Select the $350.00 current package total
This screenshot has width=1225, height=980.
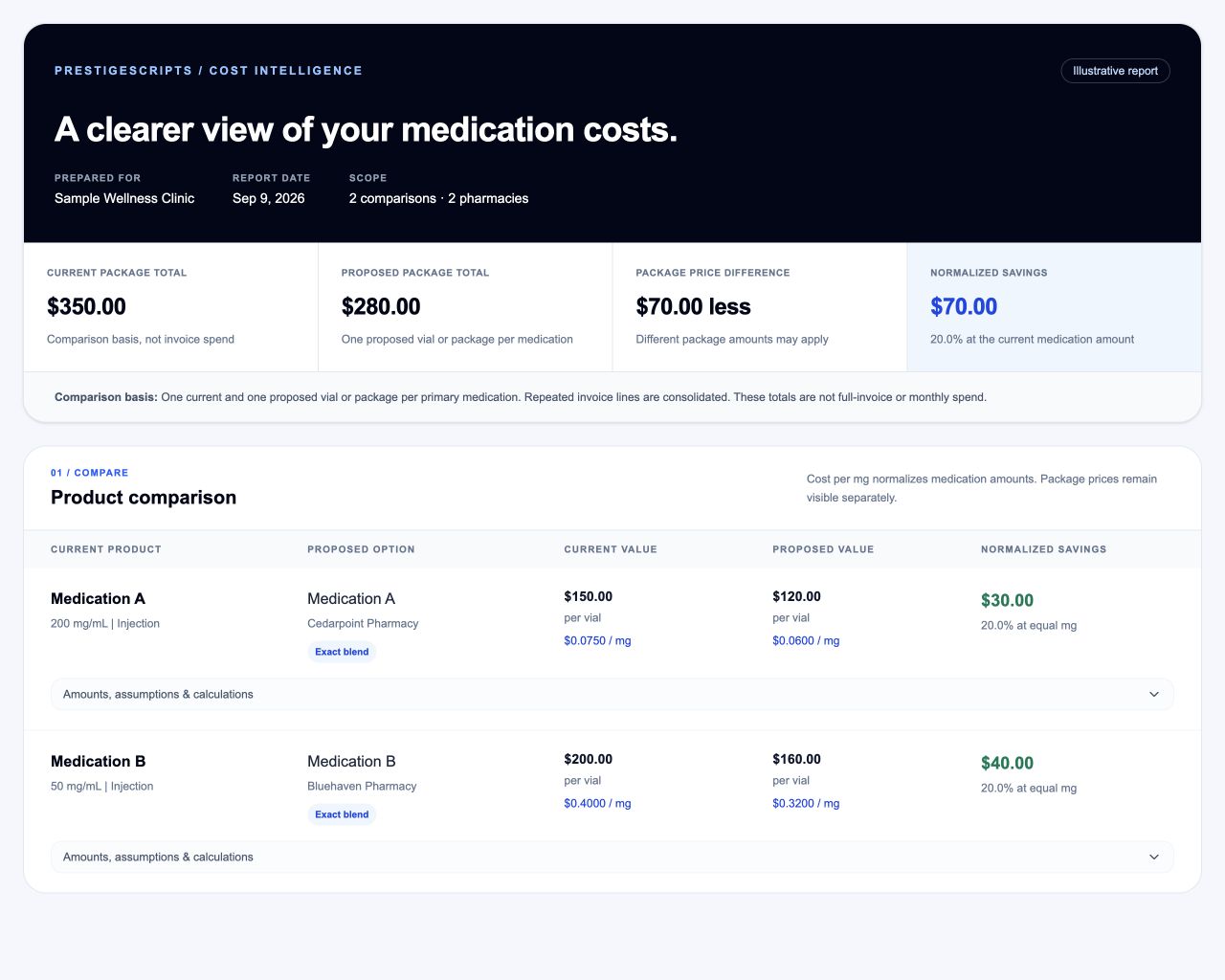coord(86,306)
